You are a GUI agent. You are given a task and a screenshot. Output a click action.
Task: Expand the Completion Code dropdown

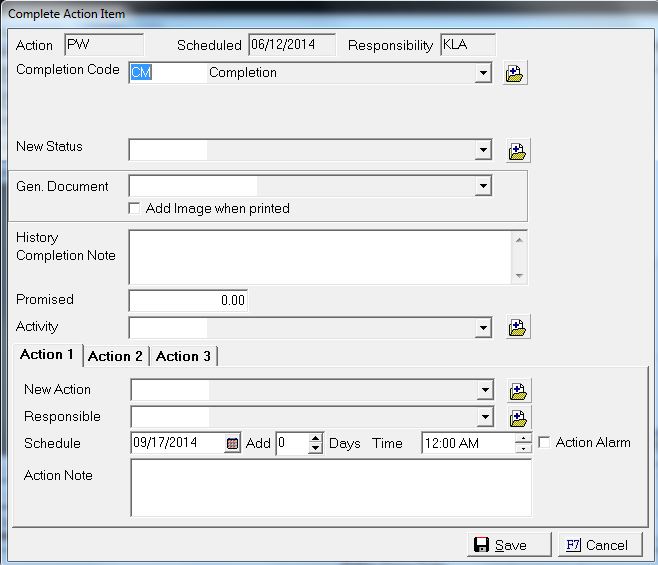(483, 73)
